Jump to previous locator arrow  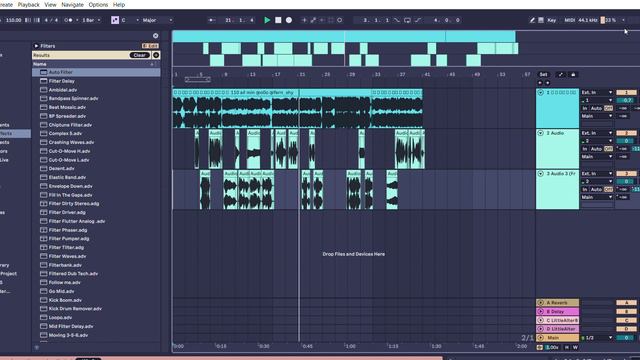coord(540,83)
